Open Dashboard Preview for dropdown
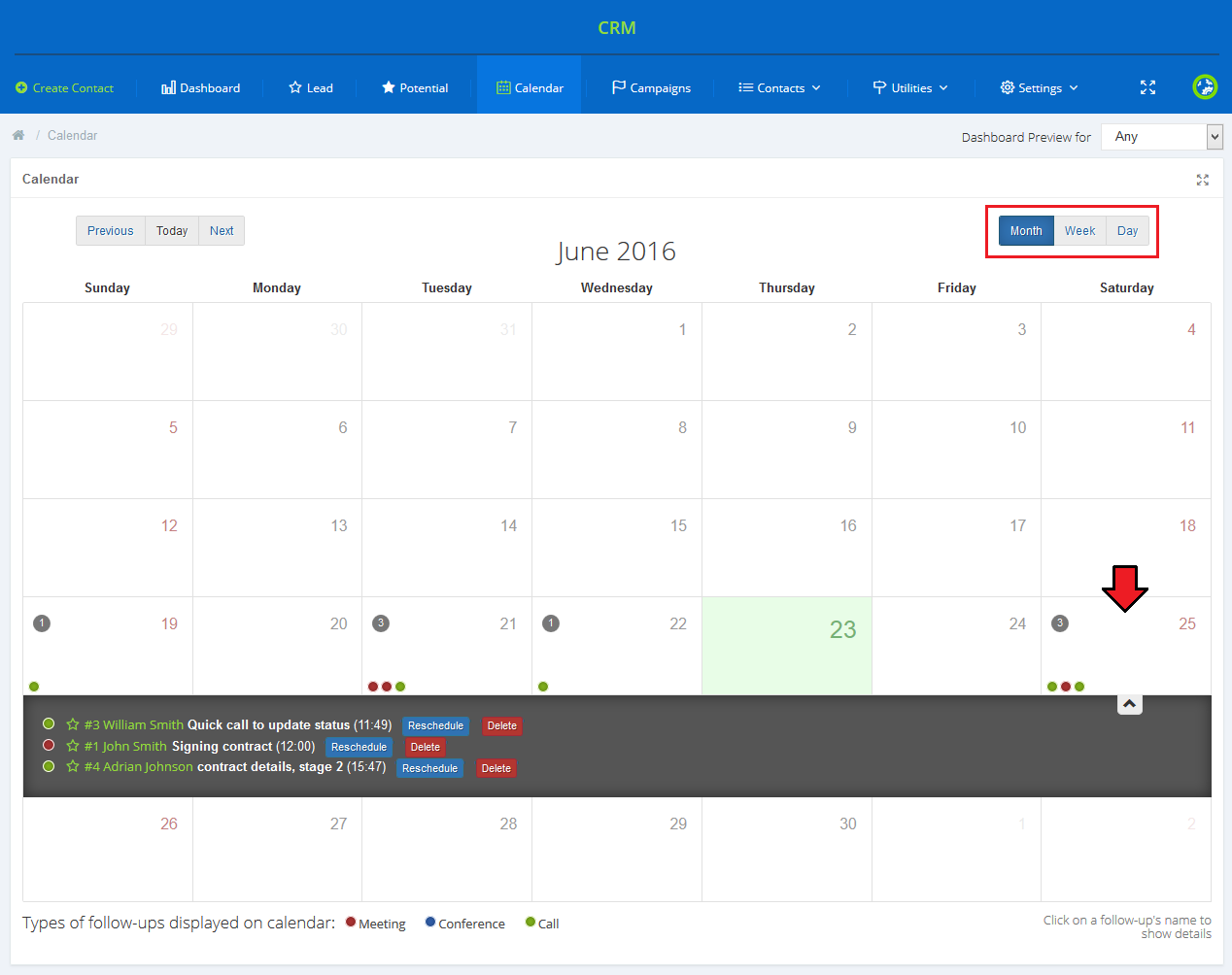1232x975 pixels. [1162, 137]
